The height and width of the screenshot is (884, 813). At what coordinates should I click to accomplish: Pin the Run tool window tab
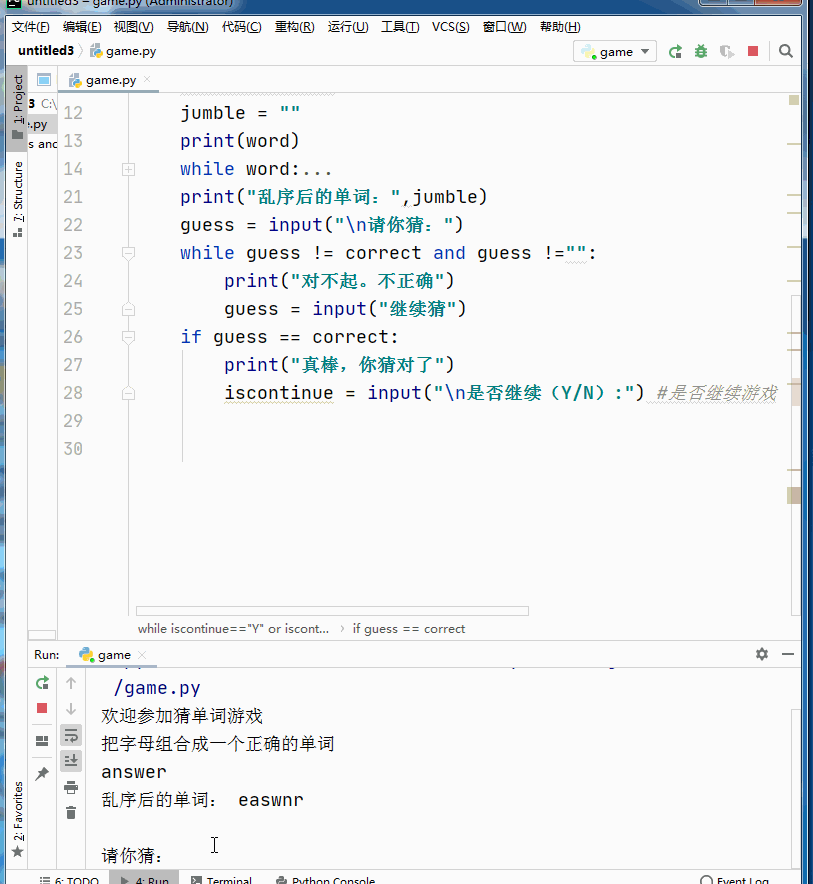click(41, 771)
